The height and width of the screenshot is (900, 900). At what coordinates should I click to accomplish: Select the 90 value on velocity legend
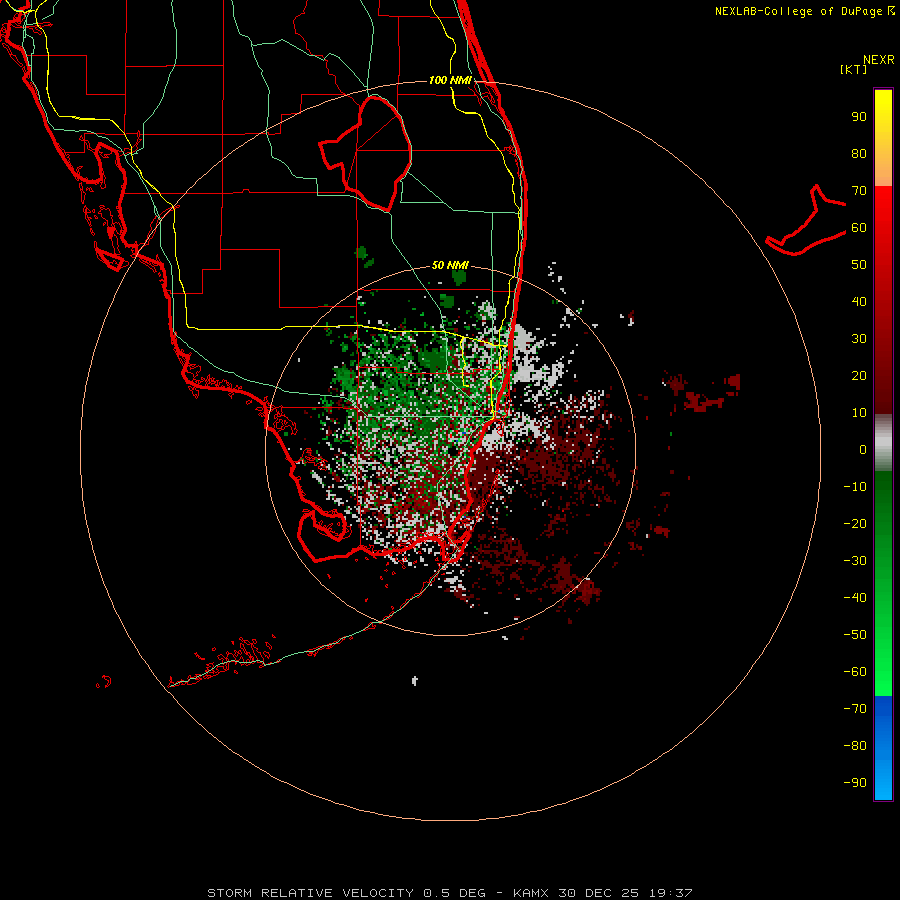point(859,117)
